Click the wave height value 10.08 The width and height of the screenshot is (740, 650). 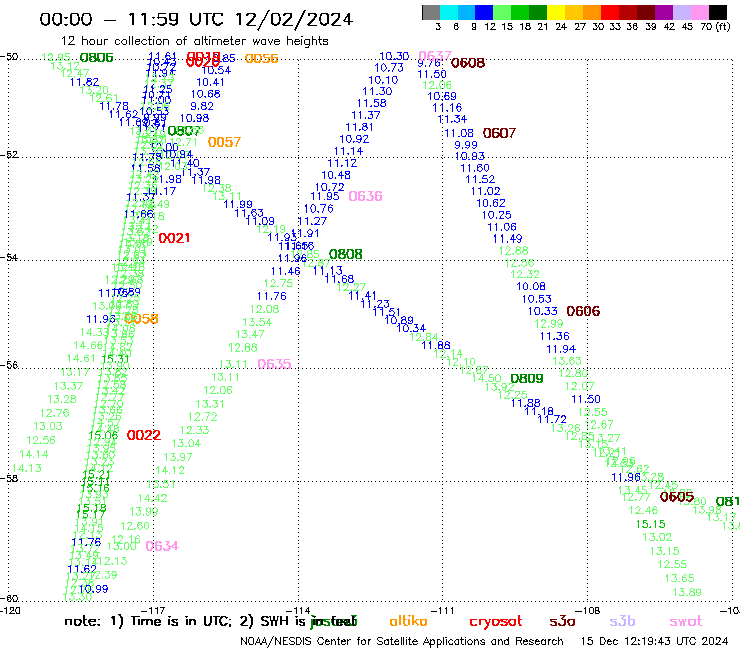click(531, 287)
